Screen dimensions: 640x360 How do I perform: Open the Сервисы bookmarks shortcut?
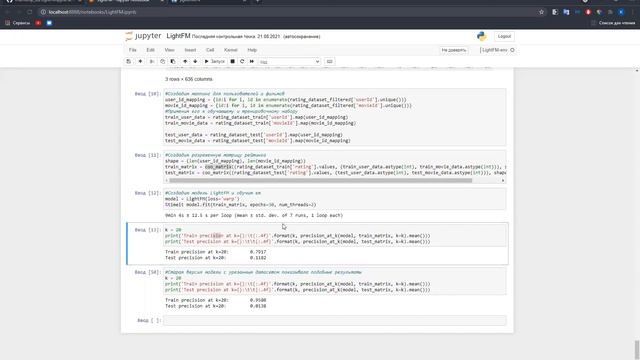[18, 23]
